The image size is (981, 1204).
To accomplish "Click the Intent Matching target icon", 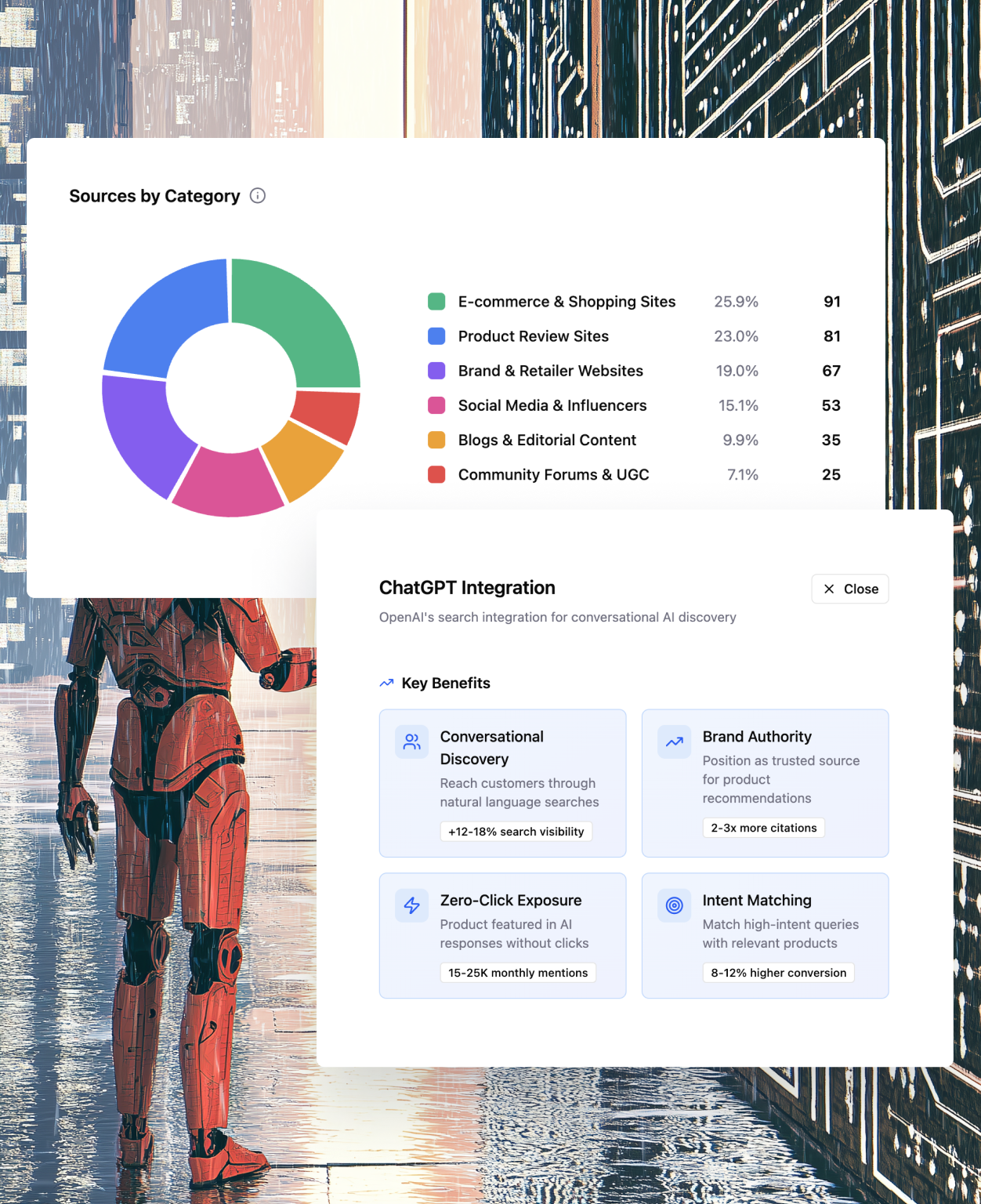I will (674, 905).
